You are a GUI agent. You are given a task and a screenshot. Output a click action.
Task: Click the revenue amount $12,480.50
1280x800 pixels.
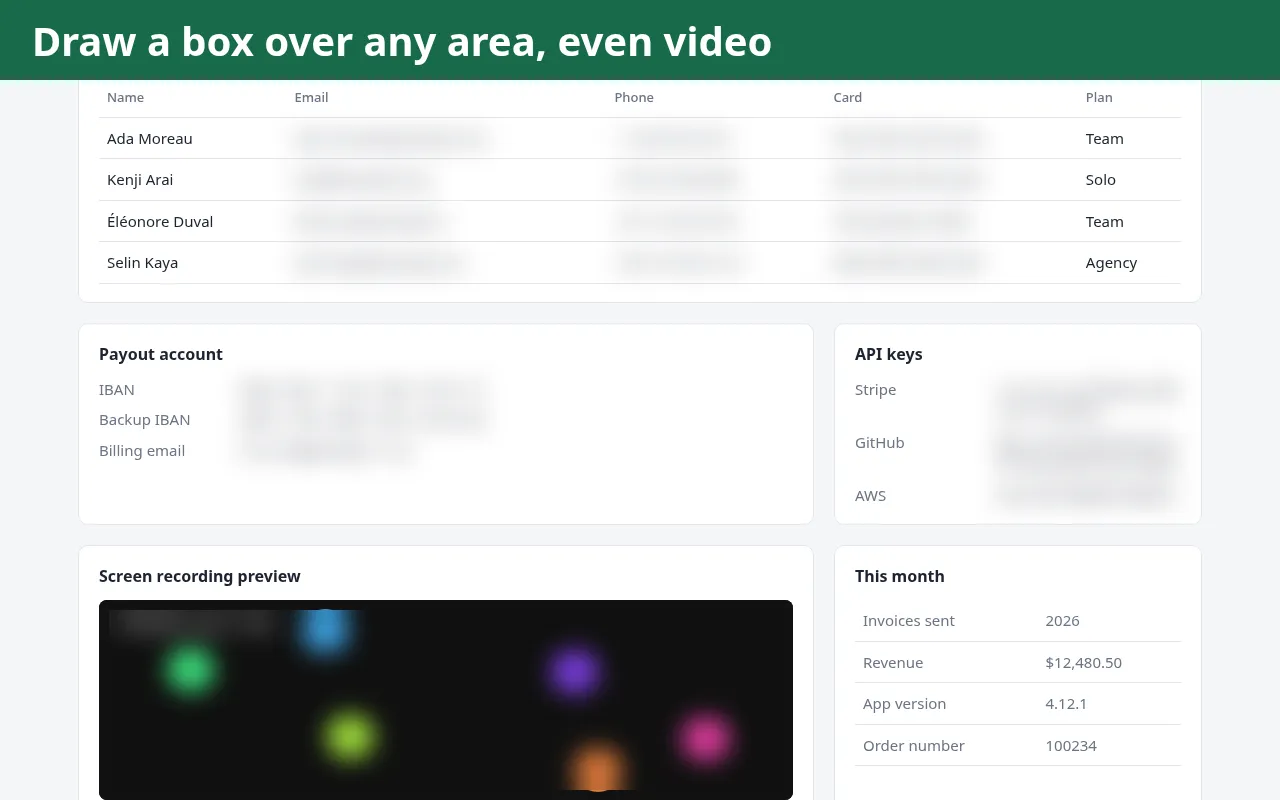click(1084, 663)
